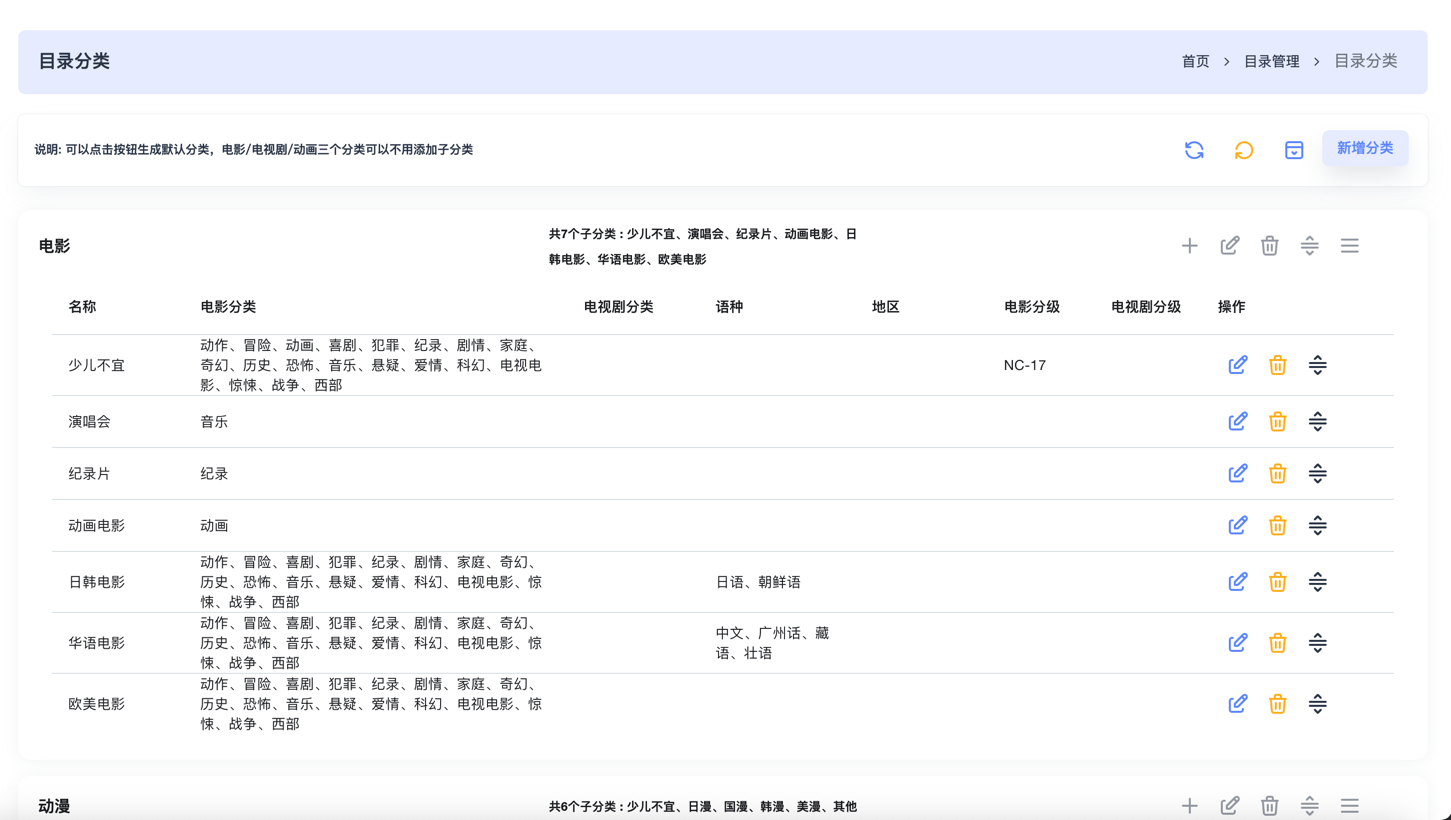Click the reorder icon for 华语电影
This screenshot has width=1451, height=820.
pyautogui.click(x=1317, y=643)
